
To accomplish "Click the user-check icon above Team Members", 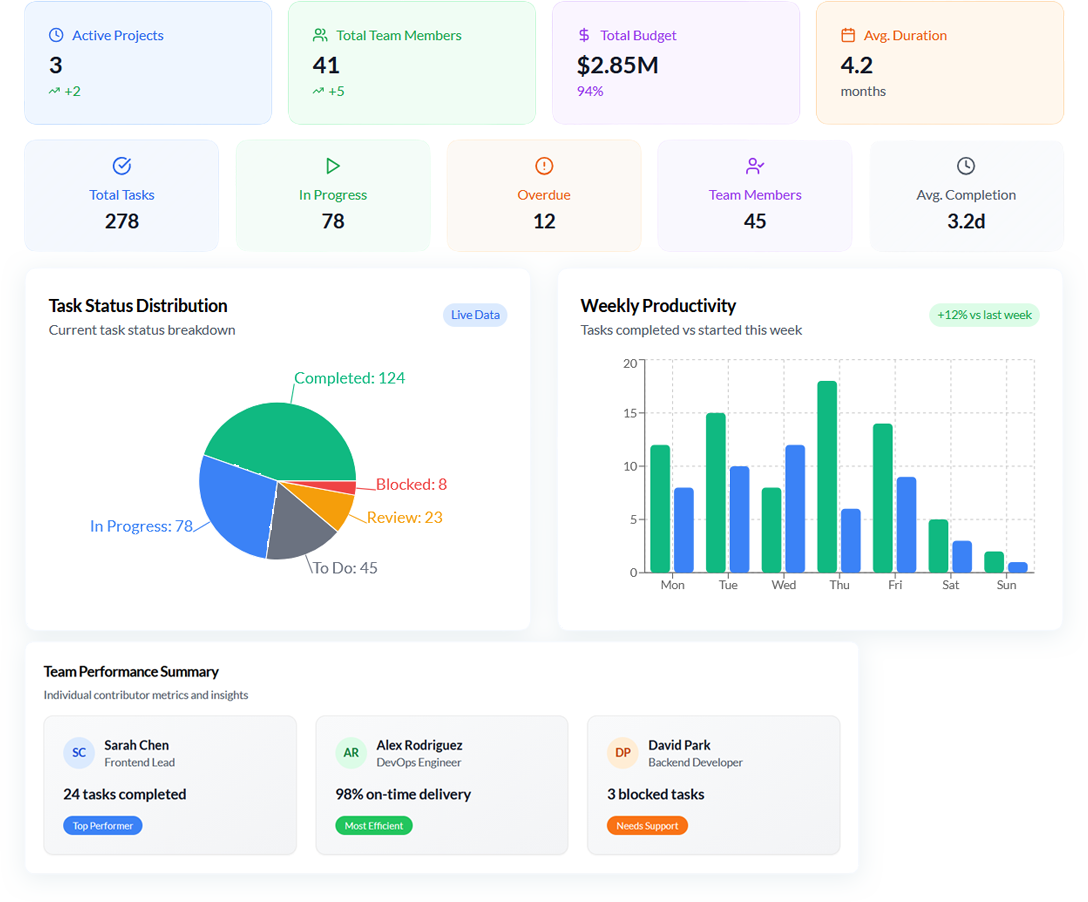I will [x=755, y=166].
